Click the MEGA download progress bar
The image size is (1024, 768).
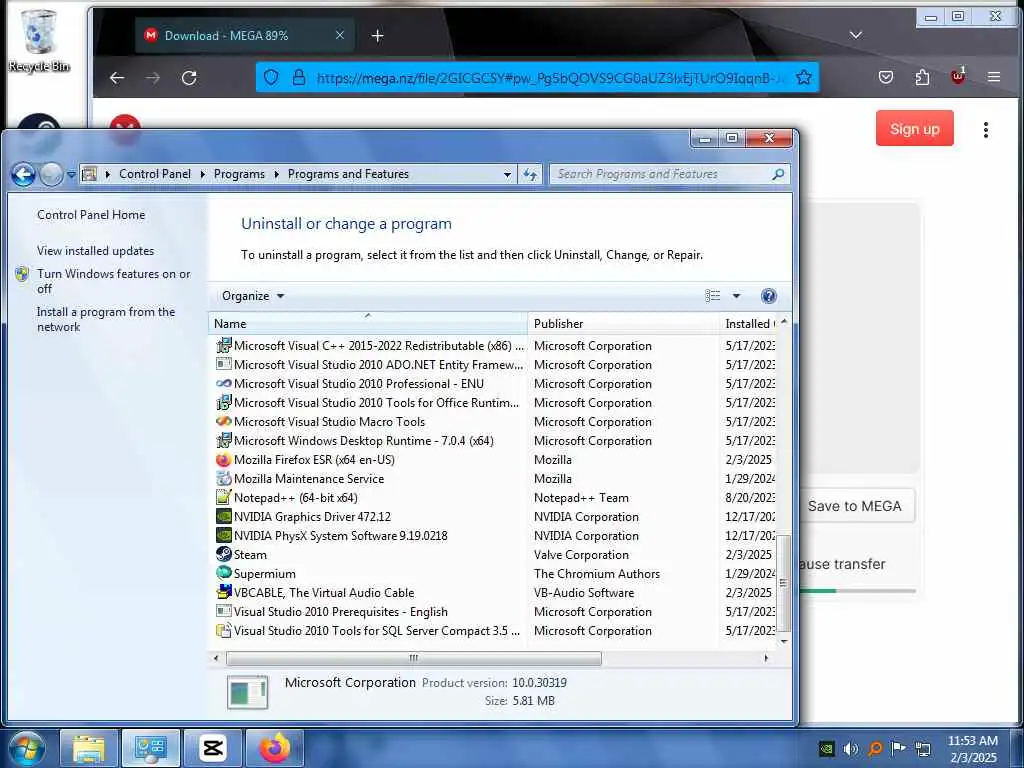[x=857, y=591]
